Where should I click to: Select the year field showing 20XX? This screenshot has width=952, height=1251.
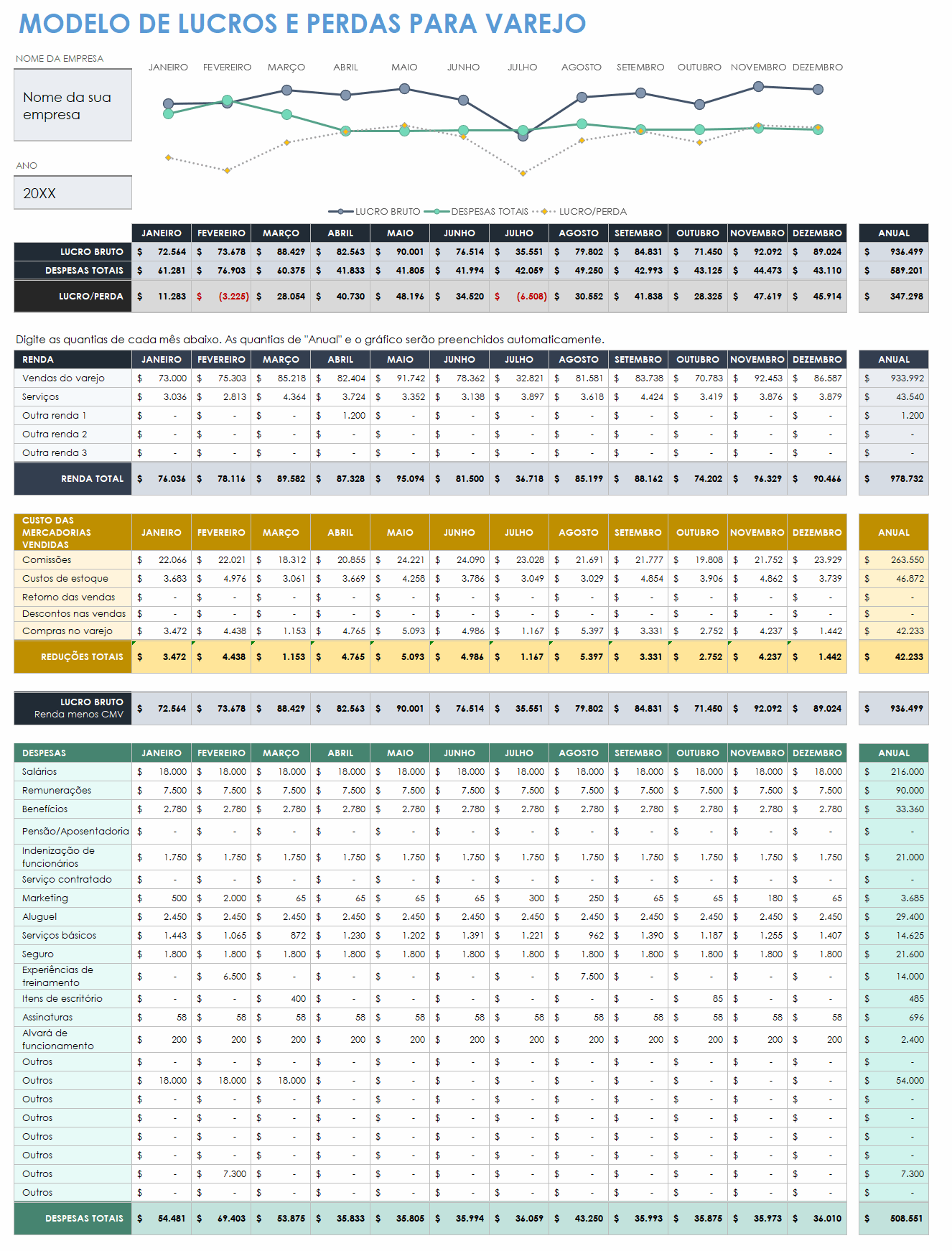(73, 193)
